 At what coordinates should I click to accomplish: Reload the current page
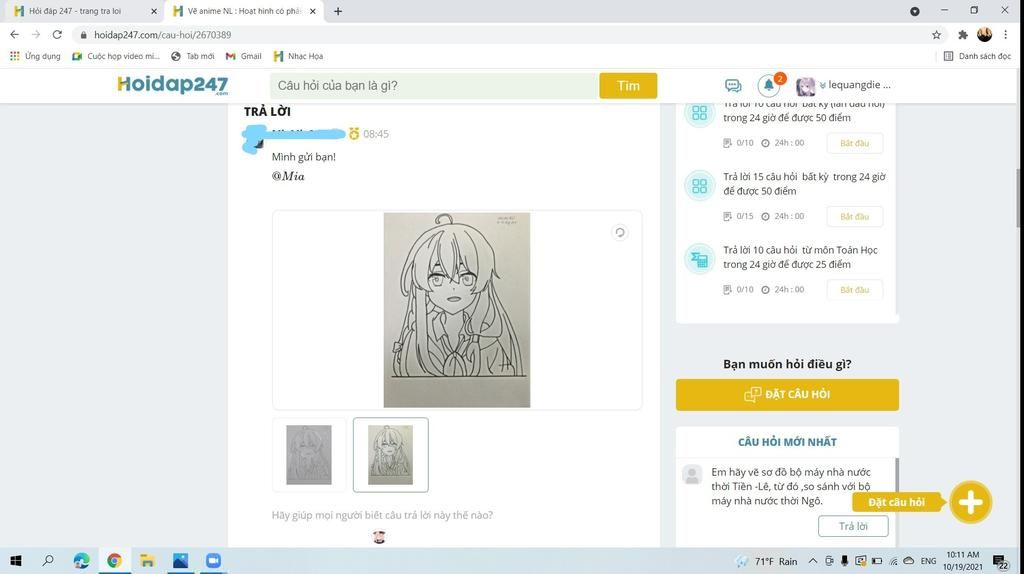pos(57,35)
